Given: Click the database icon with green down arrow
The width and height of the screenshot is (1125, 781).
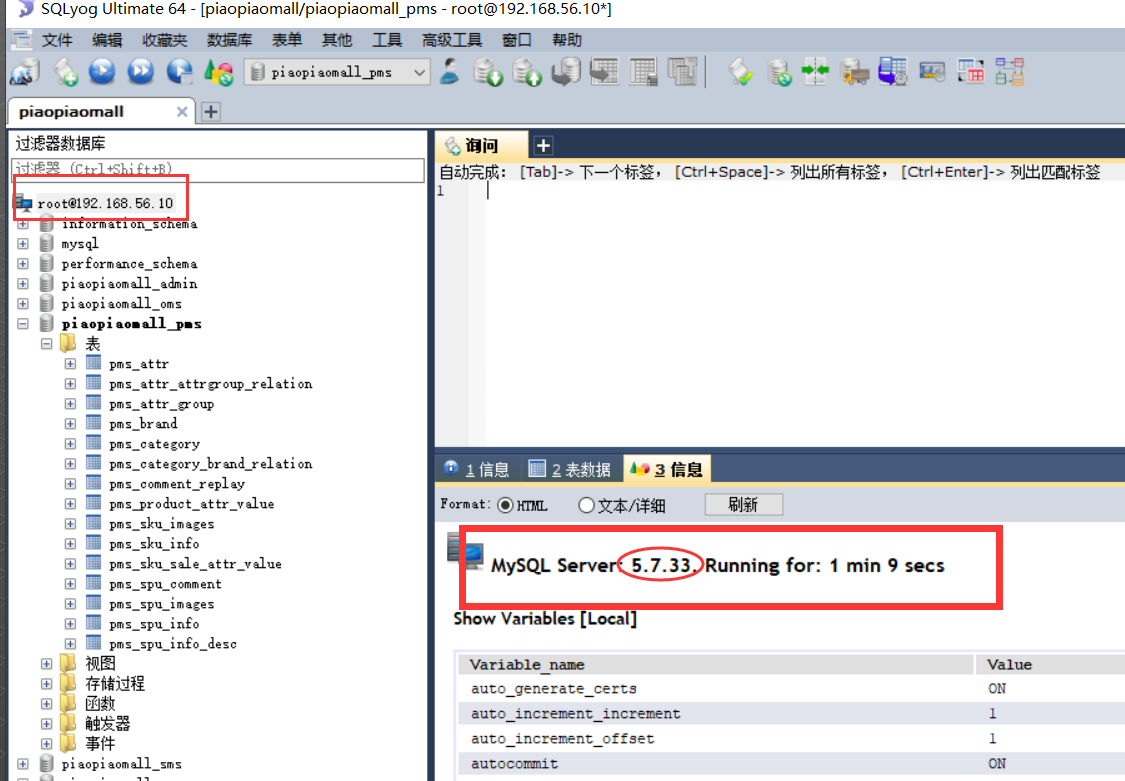Looking at the screenshot, I should 488,72.
